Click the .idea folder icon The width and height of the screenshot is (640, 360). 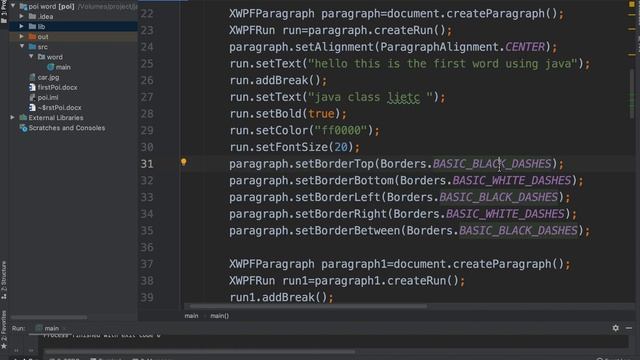click(32, 16)
